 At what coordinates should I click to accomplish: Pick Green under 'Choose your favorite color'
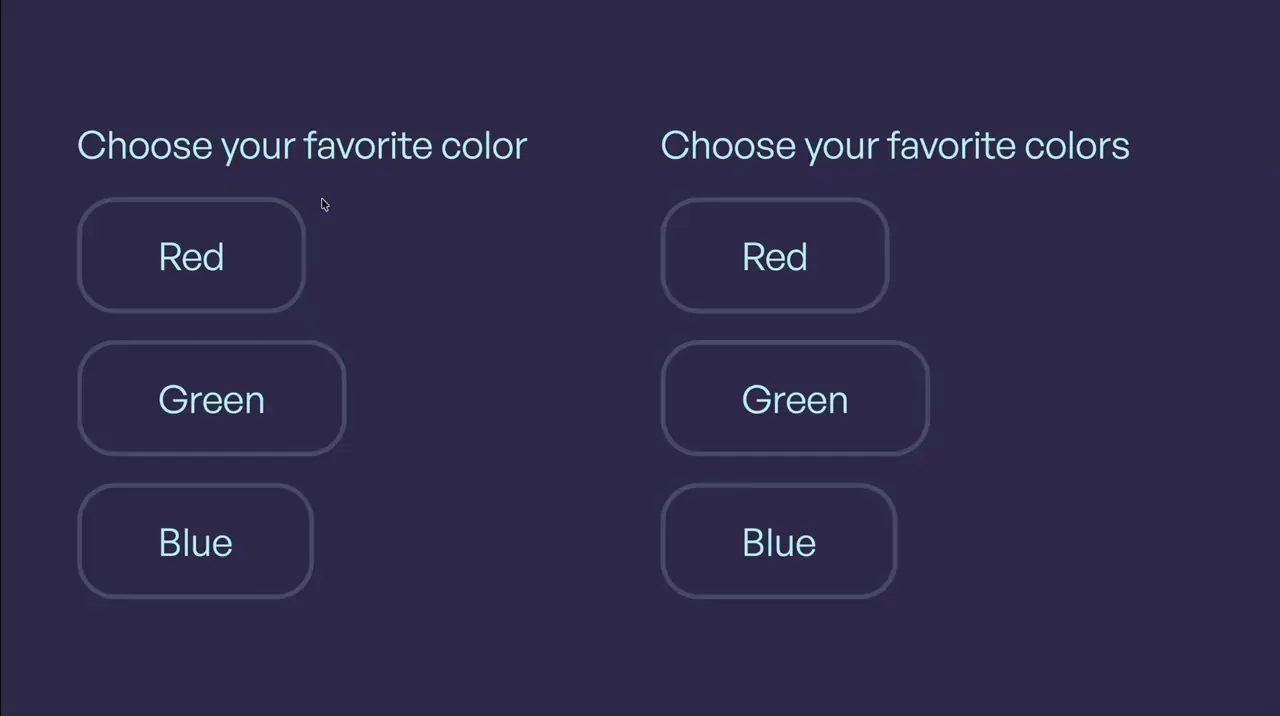pos(211,399)
